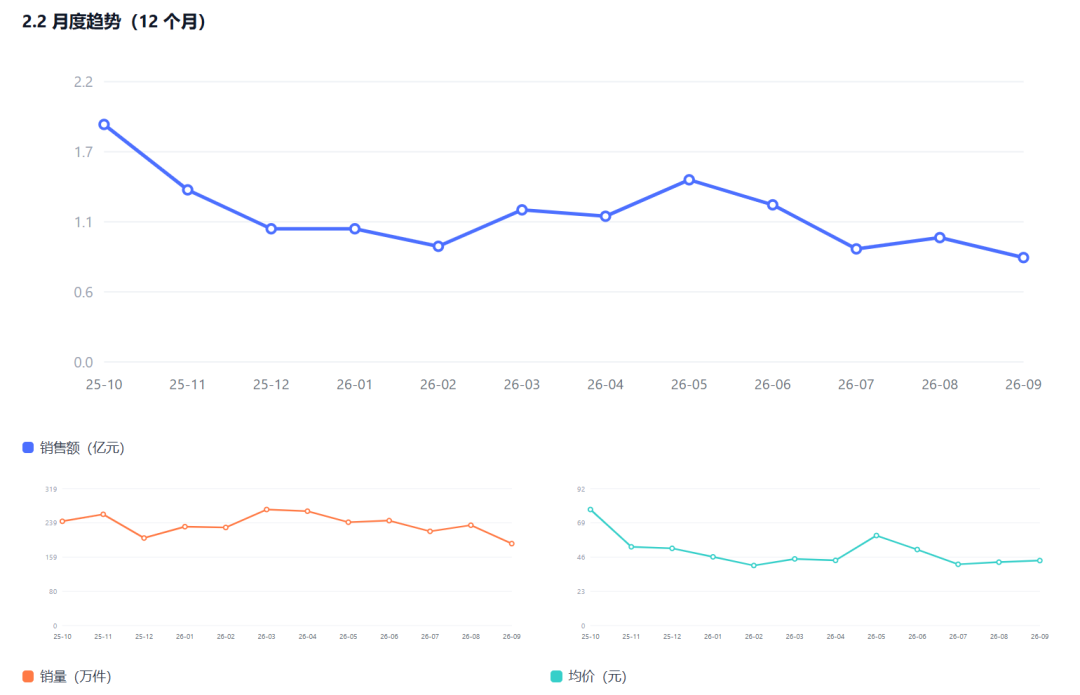1080x695 pixels.
Task: Click the 92 y-axis value on 均价 chart
Action: pyautogui.click(x=581, y=489)
